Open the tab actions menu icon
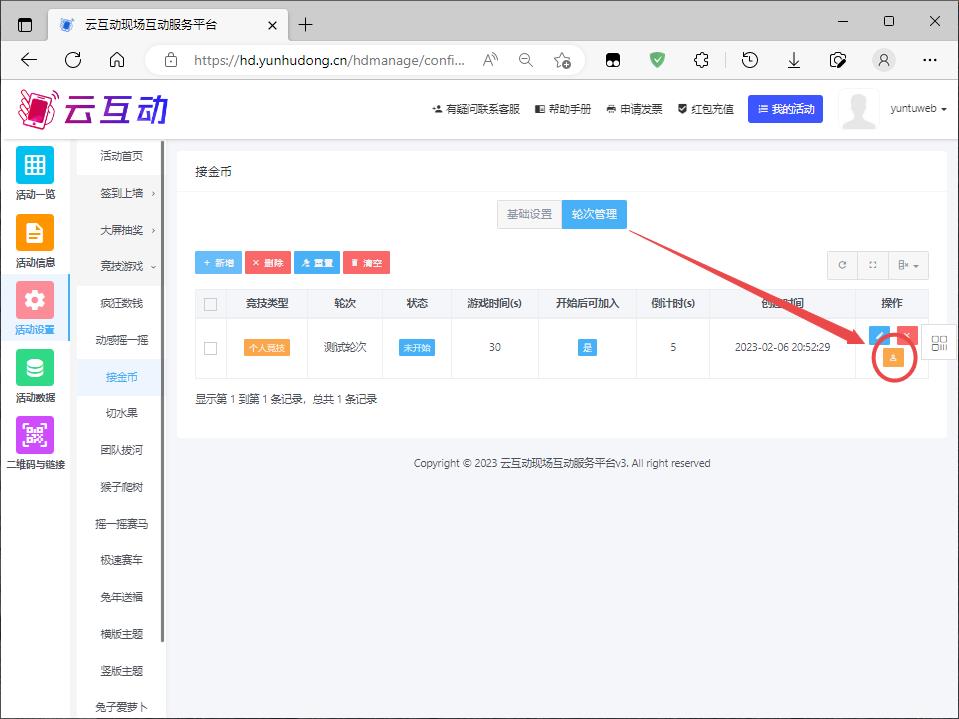This screenshot has height=719, width=959. coord(24,25)
